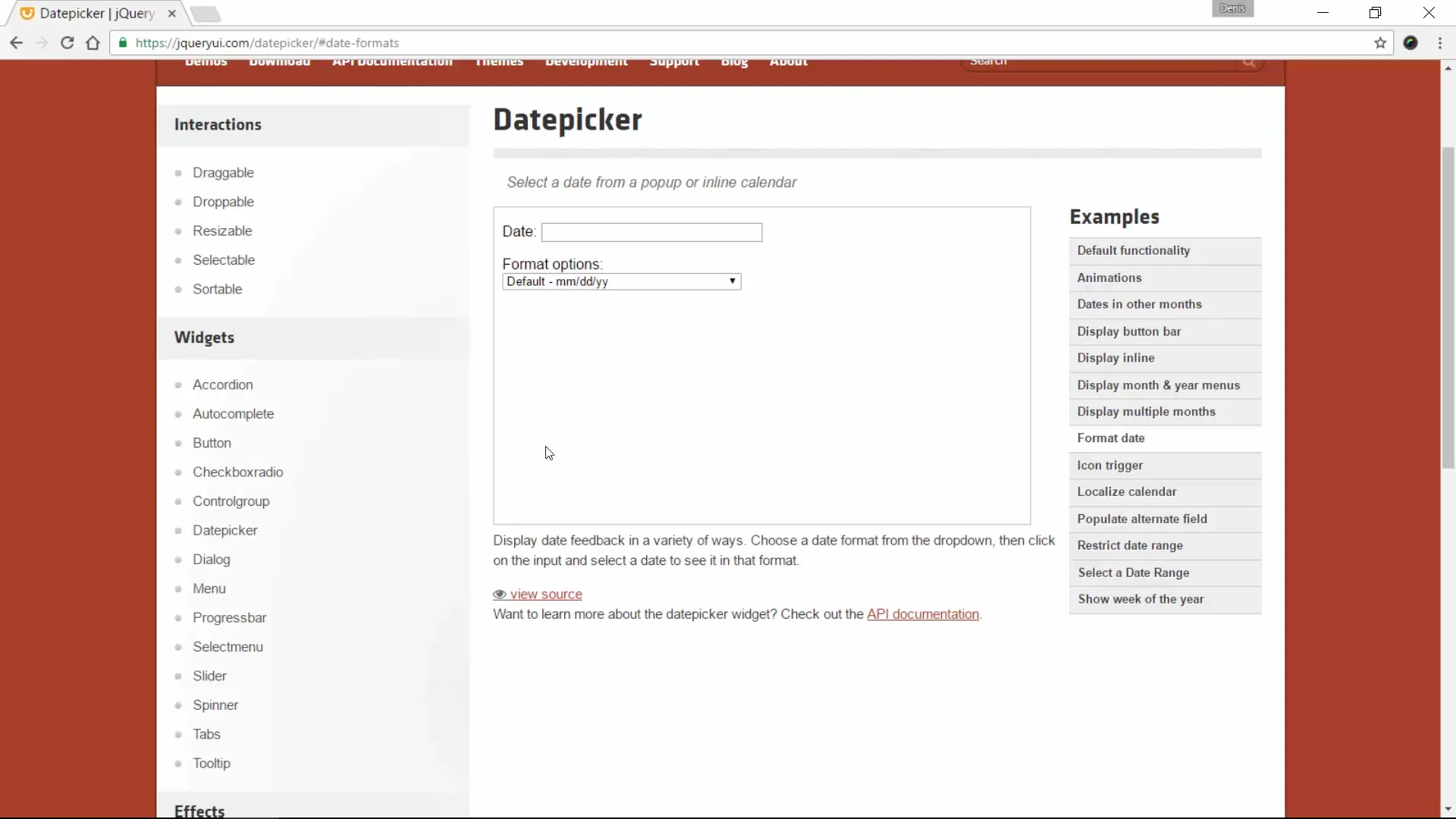Open the Chrome three-dot menu
The image size is (1456, 819).
click(x=1440, y=43)
